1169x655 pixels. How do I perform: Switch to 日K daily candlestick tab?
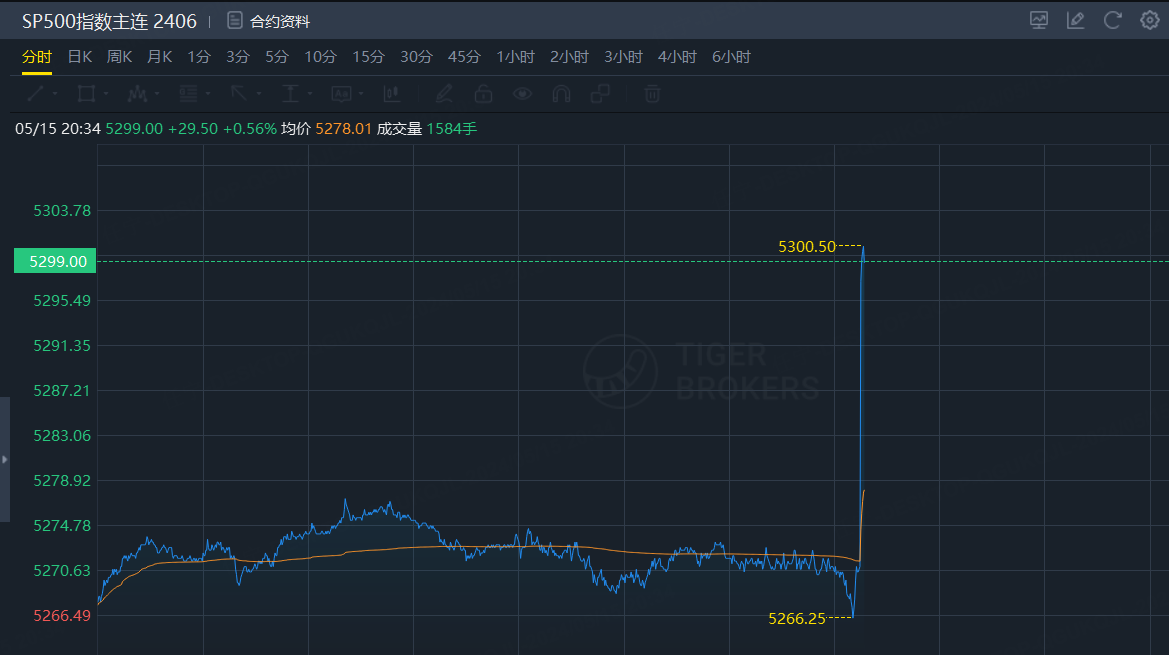pyautogui.click(x=80, y=57)
